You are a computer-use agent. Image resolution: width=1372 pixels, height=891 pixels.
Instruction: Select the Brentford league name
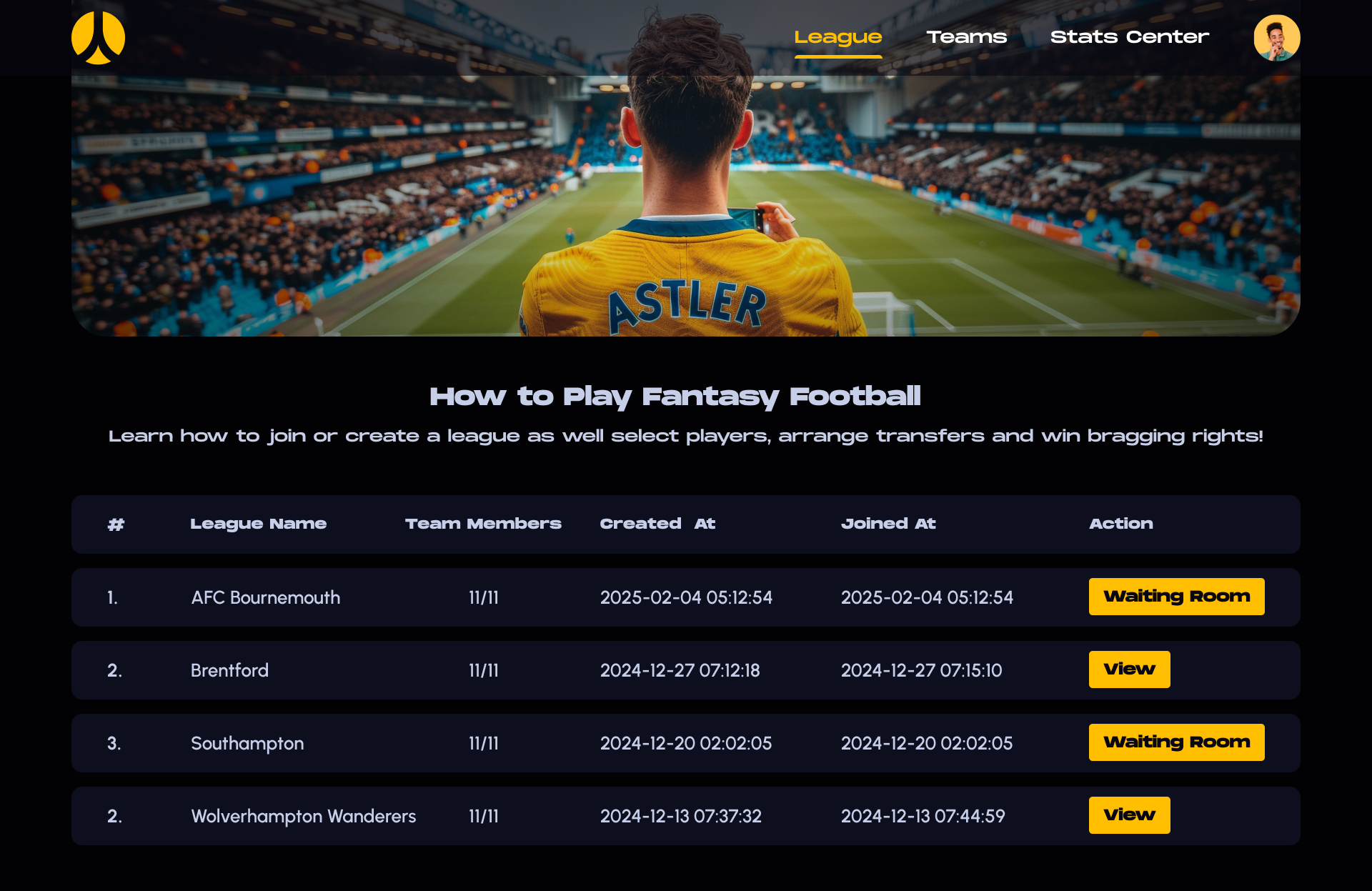(x=229, y=670)
